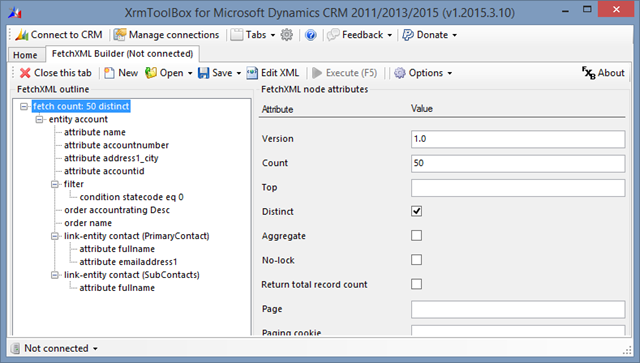Viewport: 640px width, 363px height.
Task: Open the Donate dropdown arrow
Action: 455,36
